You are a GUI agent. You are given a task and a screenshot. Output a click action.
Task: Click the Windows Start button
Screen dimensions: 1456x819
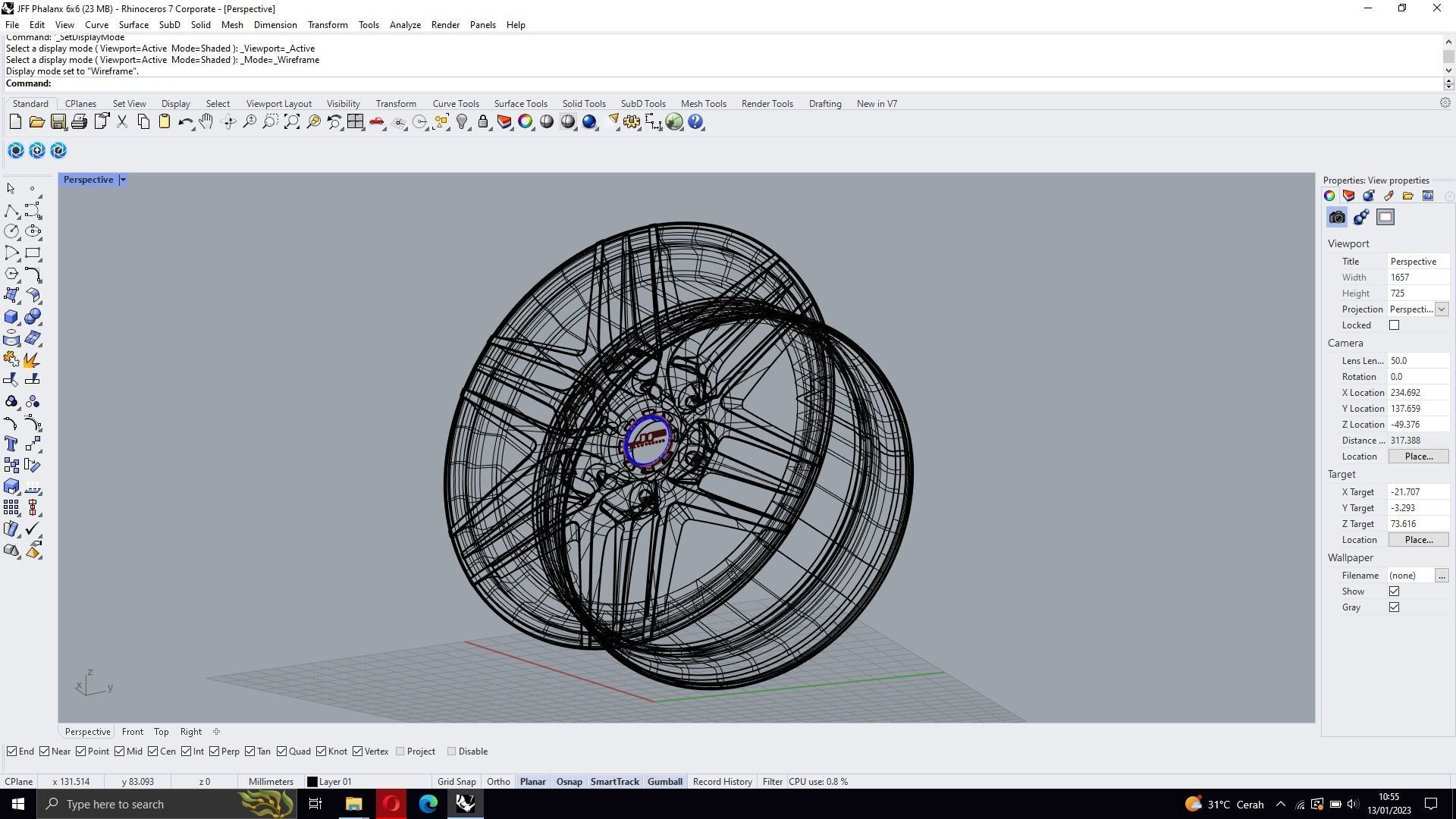pyautogui.click(x=18, y=804)
